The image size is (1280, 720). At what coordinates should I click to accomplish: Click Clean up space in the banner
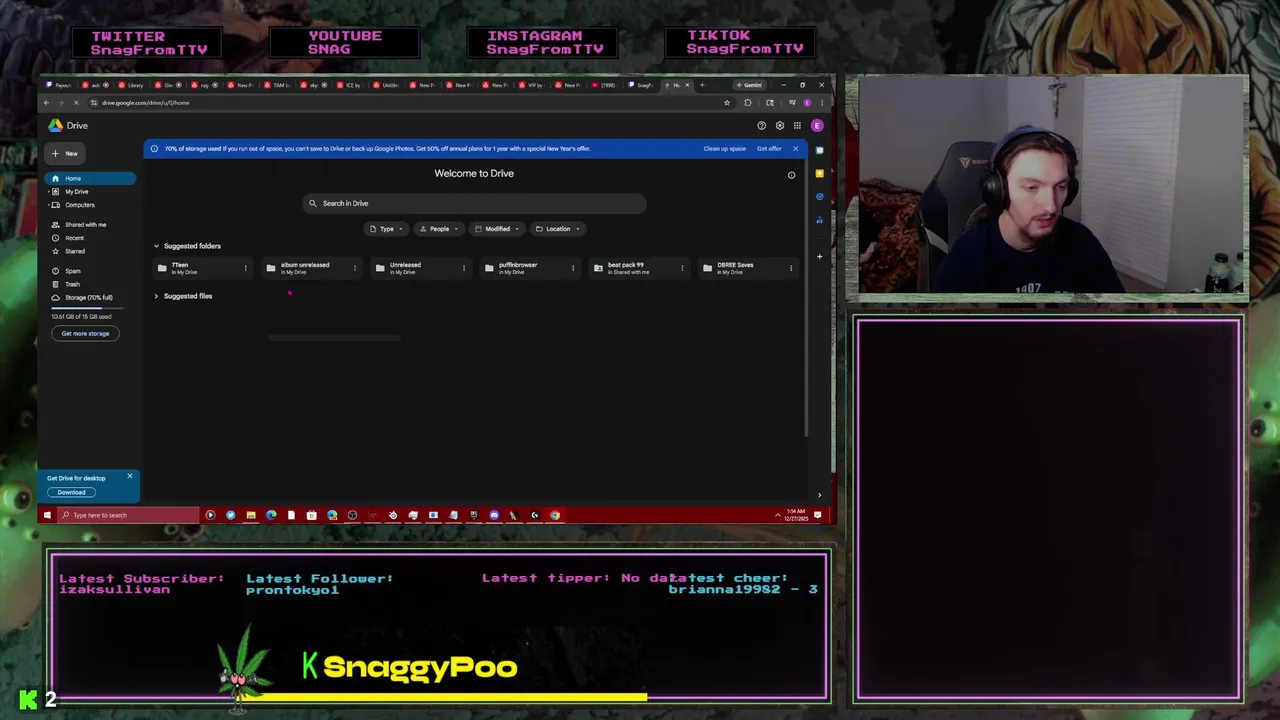point(724,149)
